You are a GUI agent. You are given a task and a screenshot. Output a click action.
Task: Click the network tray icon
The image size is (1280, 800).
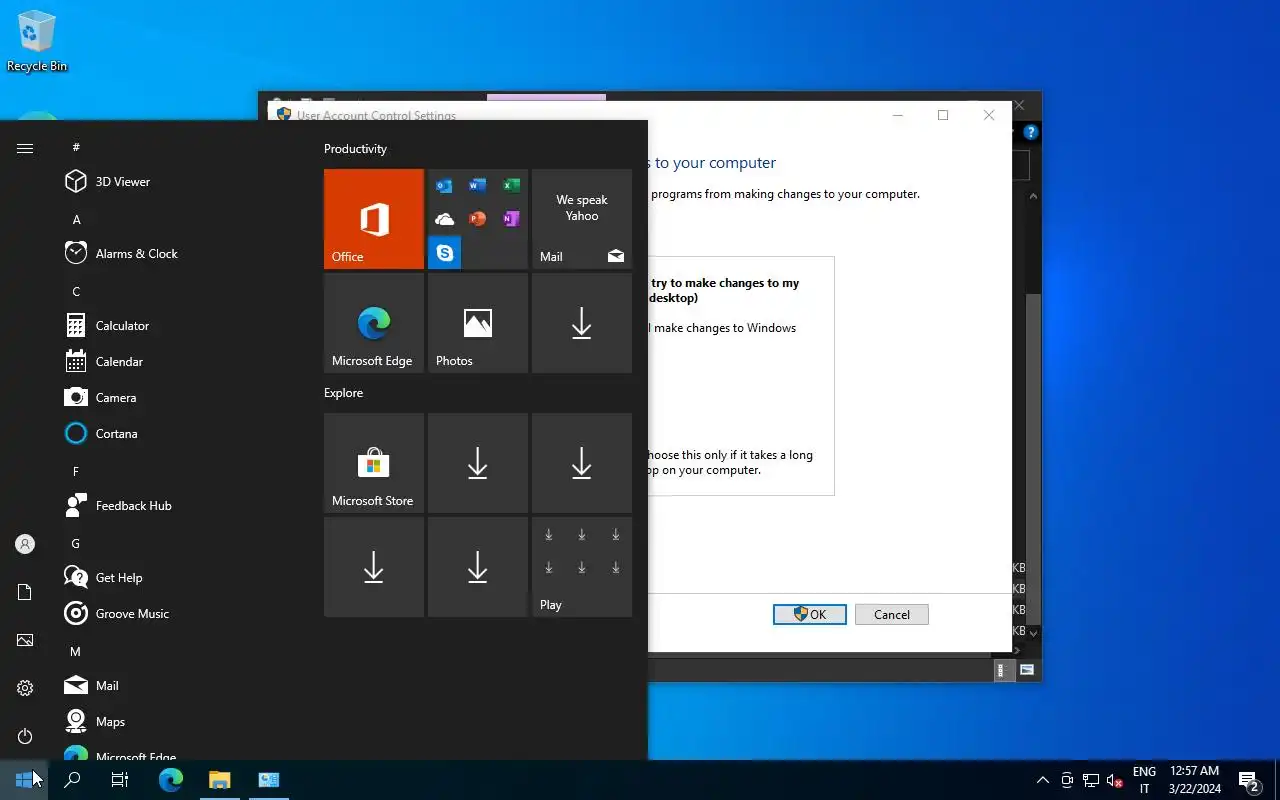click(1091, 780)
